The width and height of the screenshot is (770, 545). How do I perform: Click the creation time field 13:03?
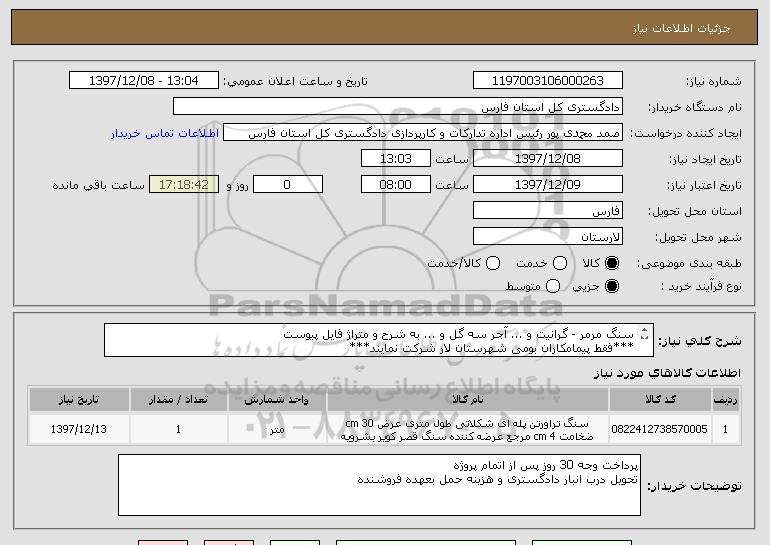(x=396, y=159)
